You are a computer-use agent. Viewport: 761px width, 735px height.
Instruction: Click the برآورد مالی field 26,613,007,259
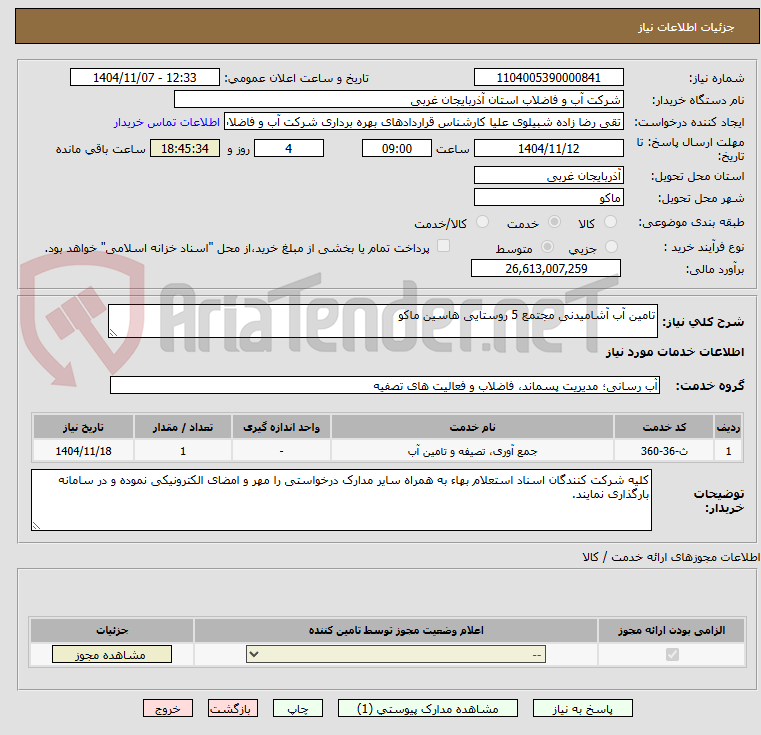point(546,268)
